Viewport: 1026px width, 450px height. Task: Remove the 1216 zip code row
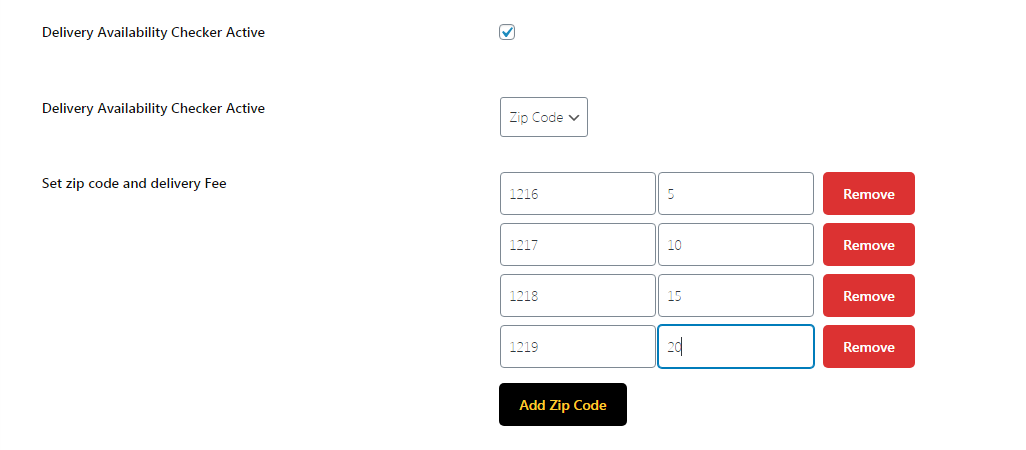click(x=868, y=194)
